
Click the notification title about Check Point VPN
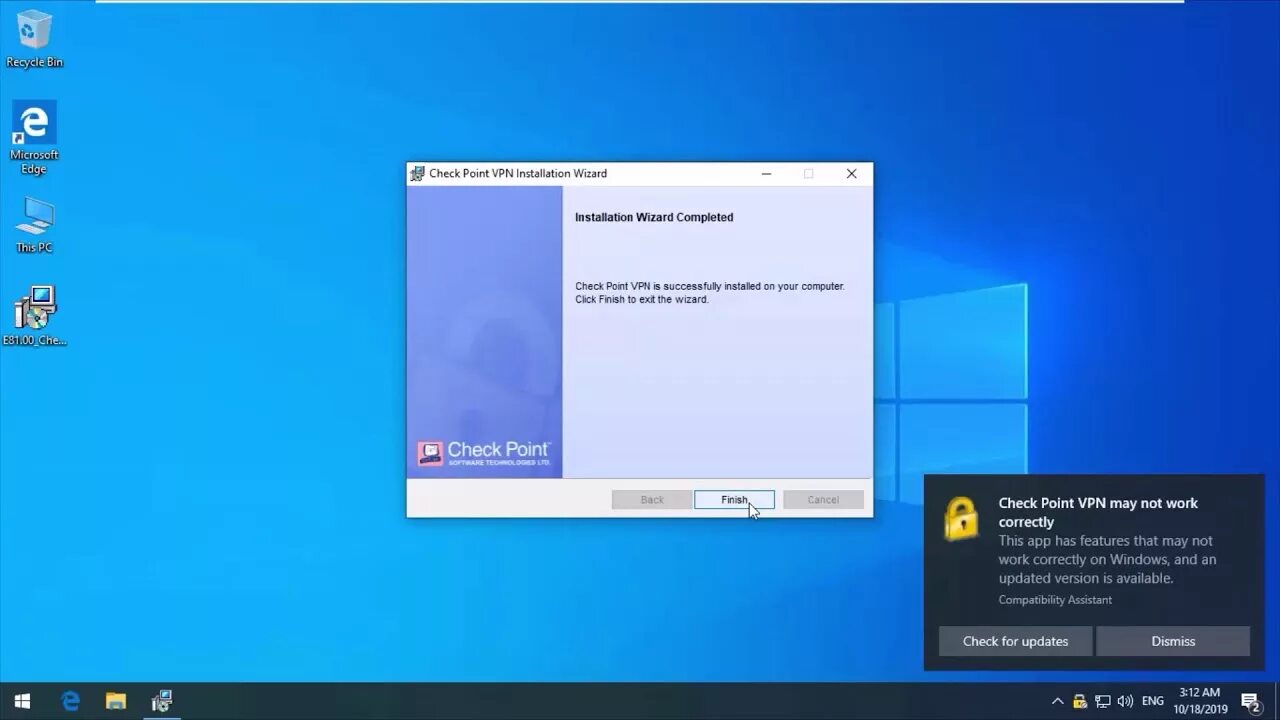point(1098,512)
